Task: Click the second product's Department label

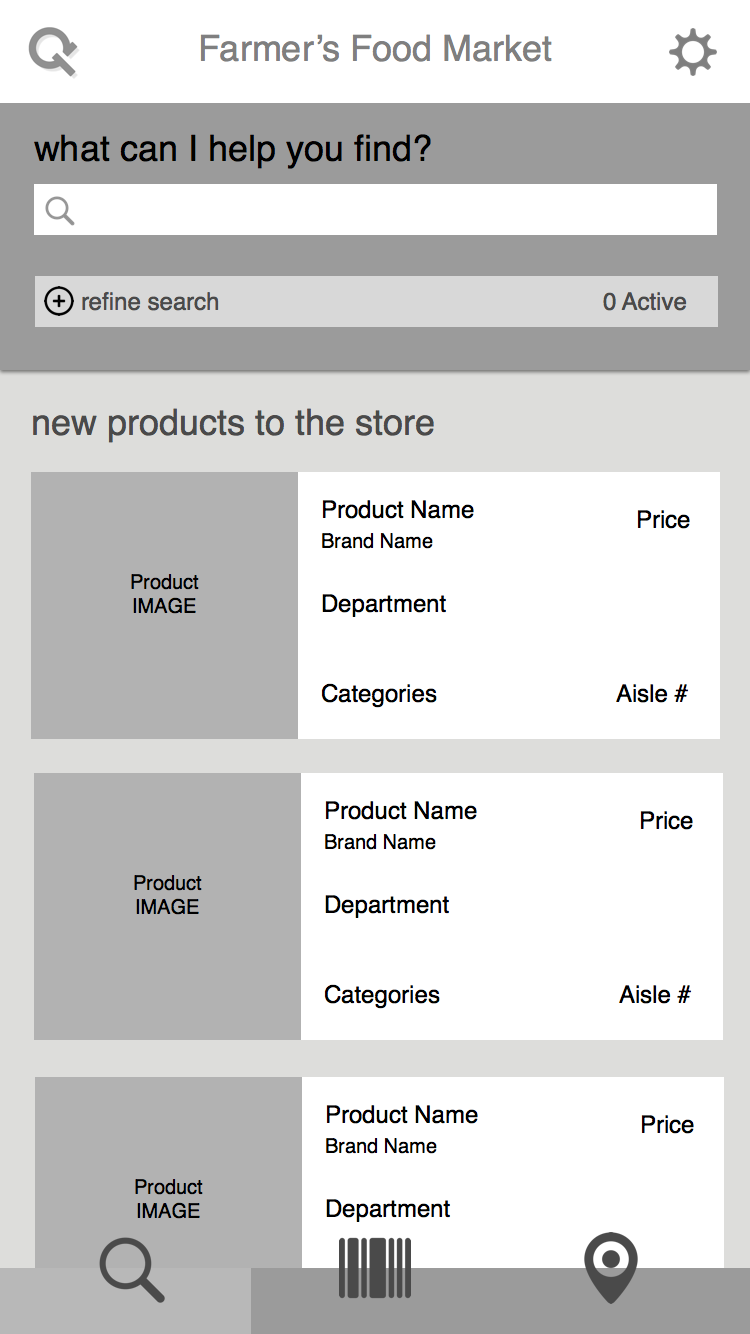Action: pyautogui.click(x=386, y=905)
